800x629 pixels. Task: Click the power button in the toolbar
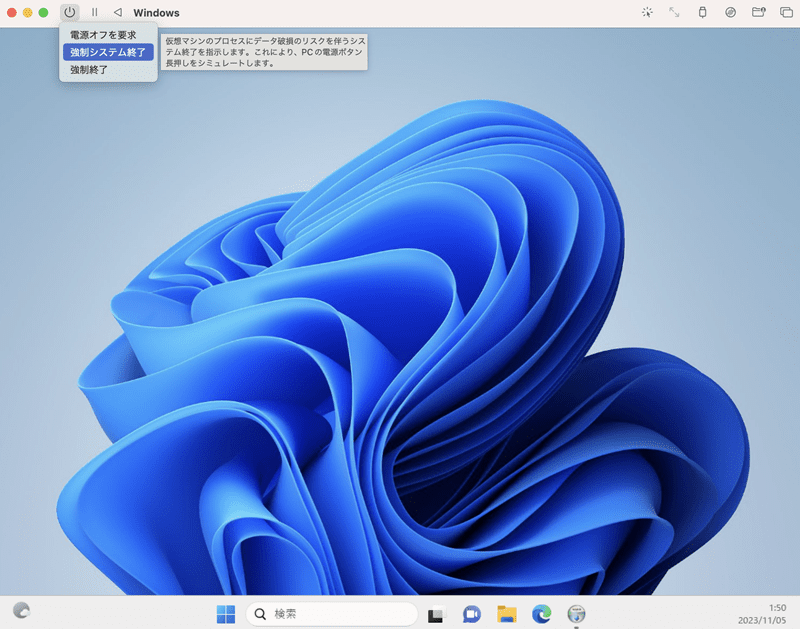pyautogui.click(x=69, y=12)
